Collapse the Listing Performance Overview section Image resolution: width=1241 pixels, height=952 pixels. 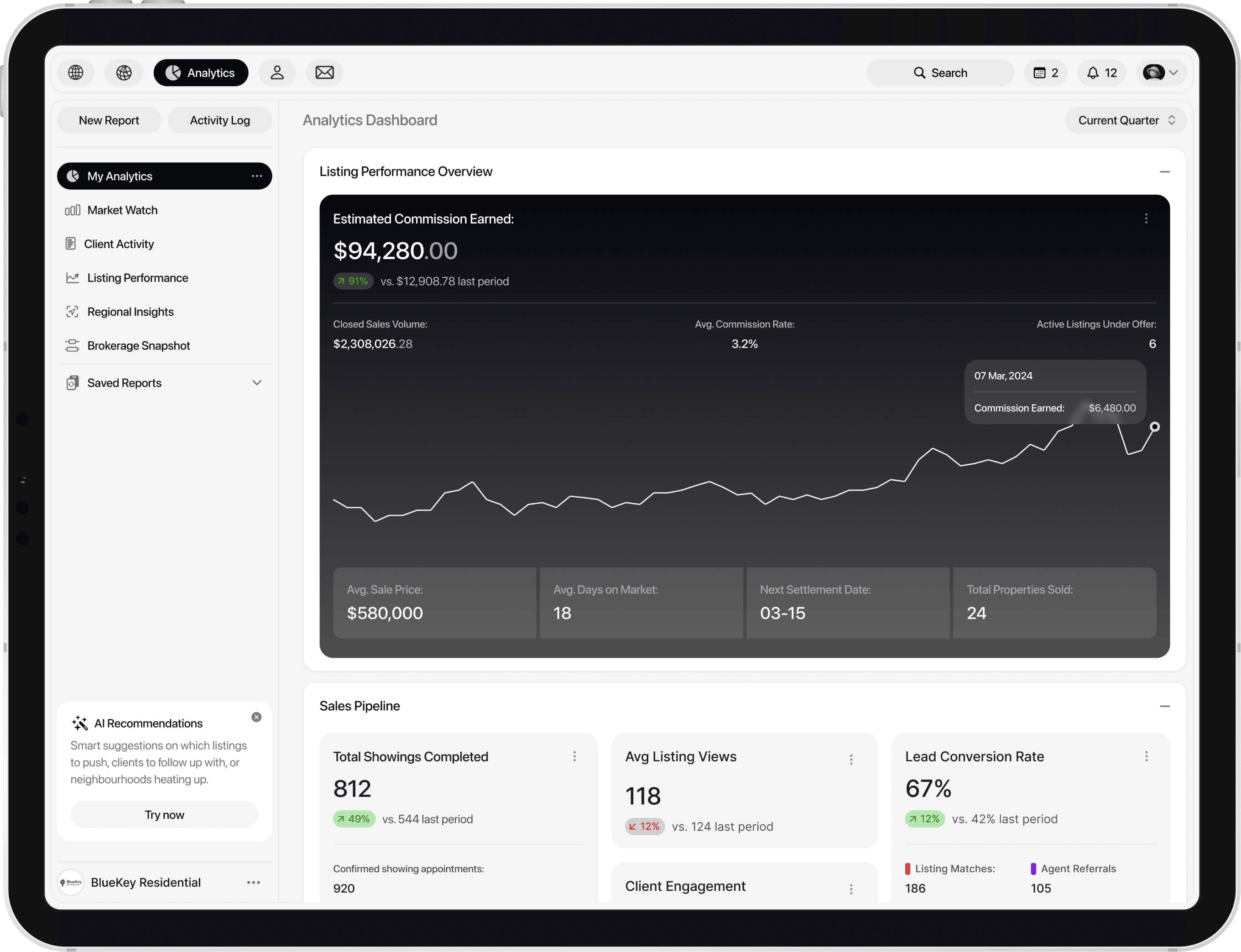pyautogui.click(x=1164, y=172)
